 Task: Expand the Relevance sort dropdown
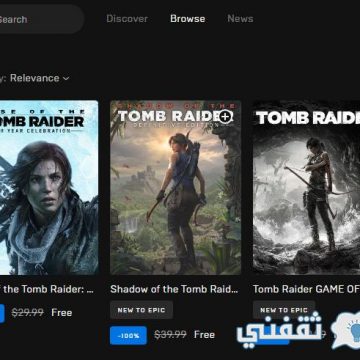[40, 78]
